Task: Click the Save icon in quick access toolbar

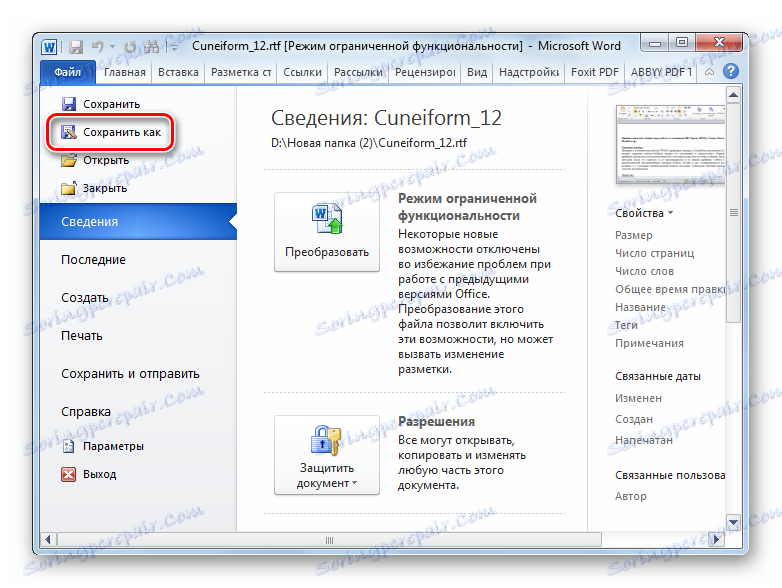Action: pyautogui.click(x=76, y=47)
